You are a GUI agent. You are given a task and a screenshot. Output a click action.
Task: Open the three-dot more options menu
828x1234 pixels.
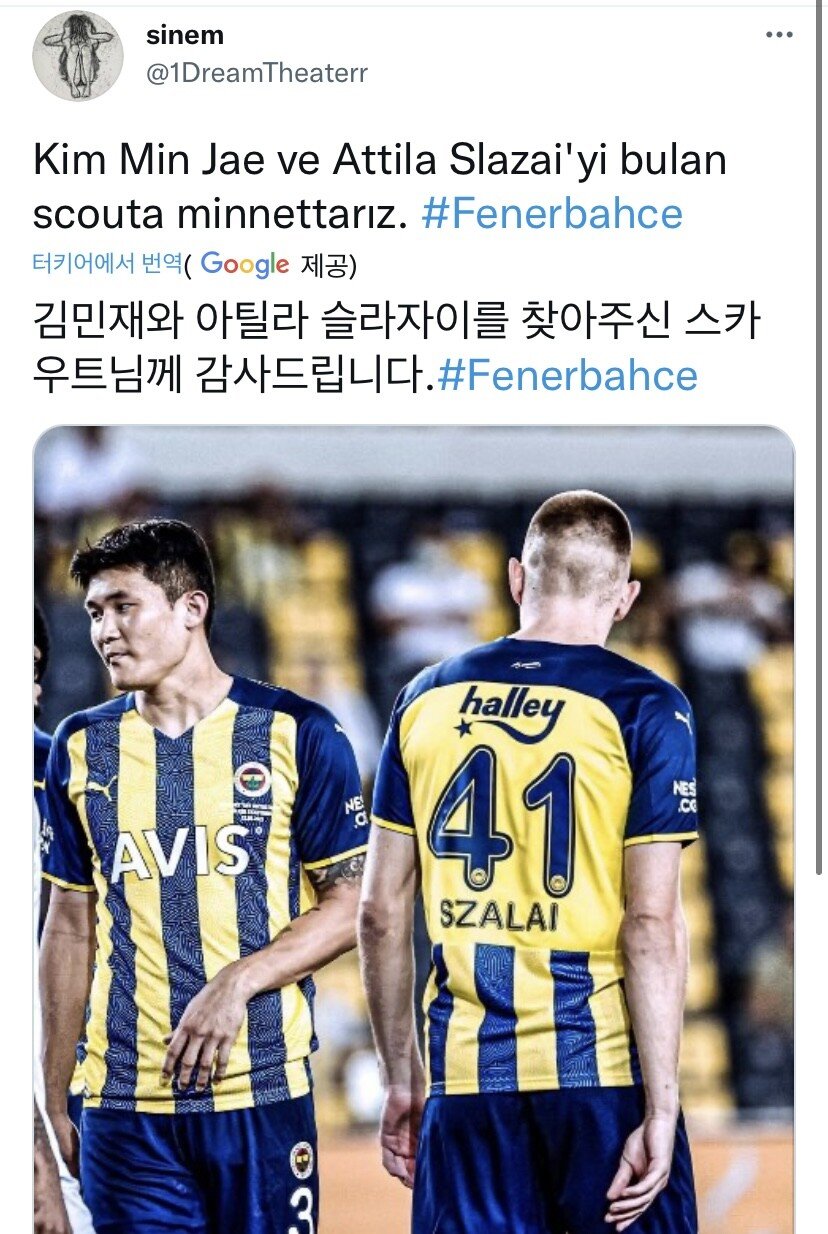[779, 35]
